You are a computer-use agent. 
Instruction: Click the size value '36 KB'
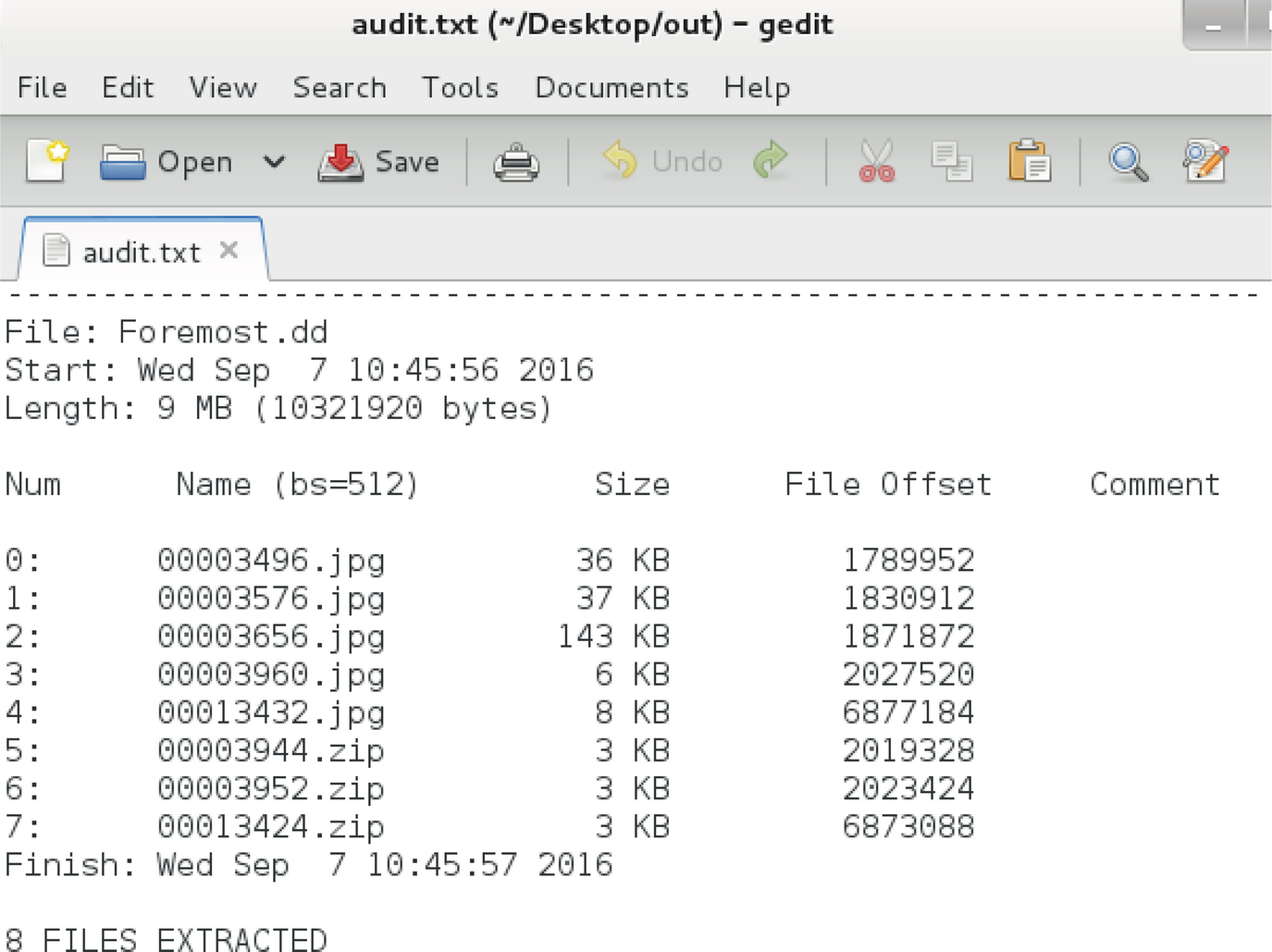coord(624,560)
